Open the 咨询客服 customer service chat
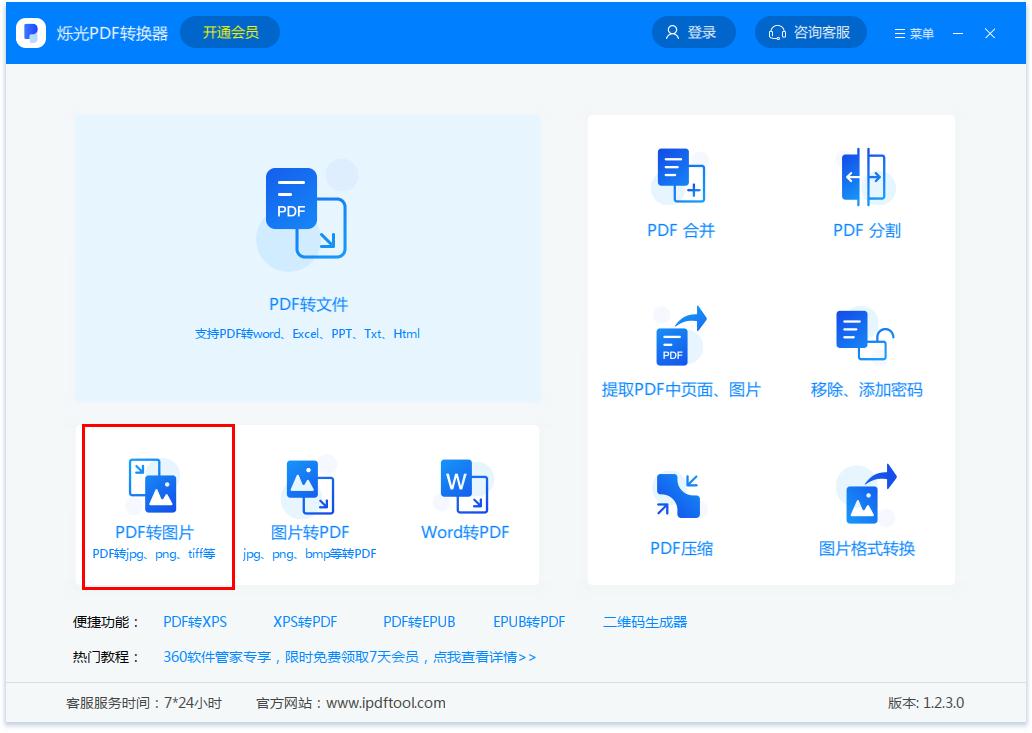1032x733 pixels. (810, 32)
